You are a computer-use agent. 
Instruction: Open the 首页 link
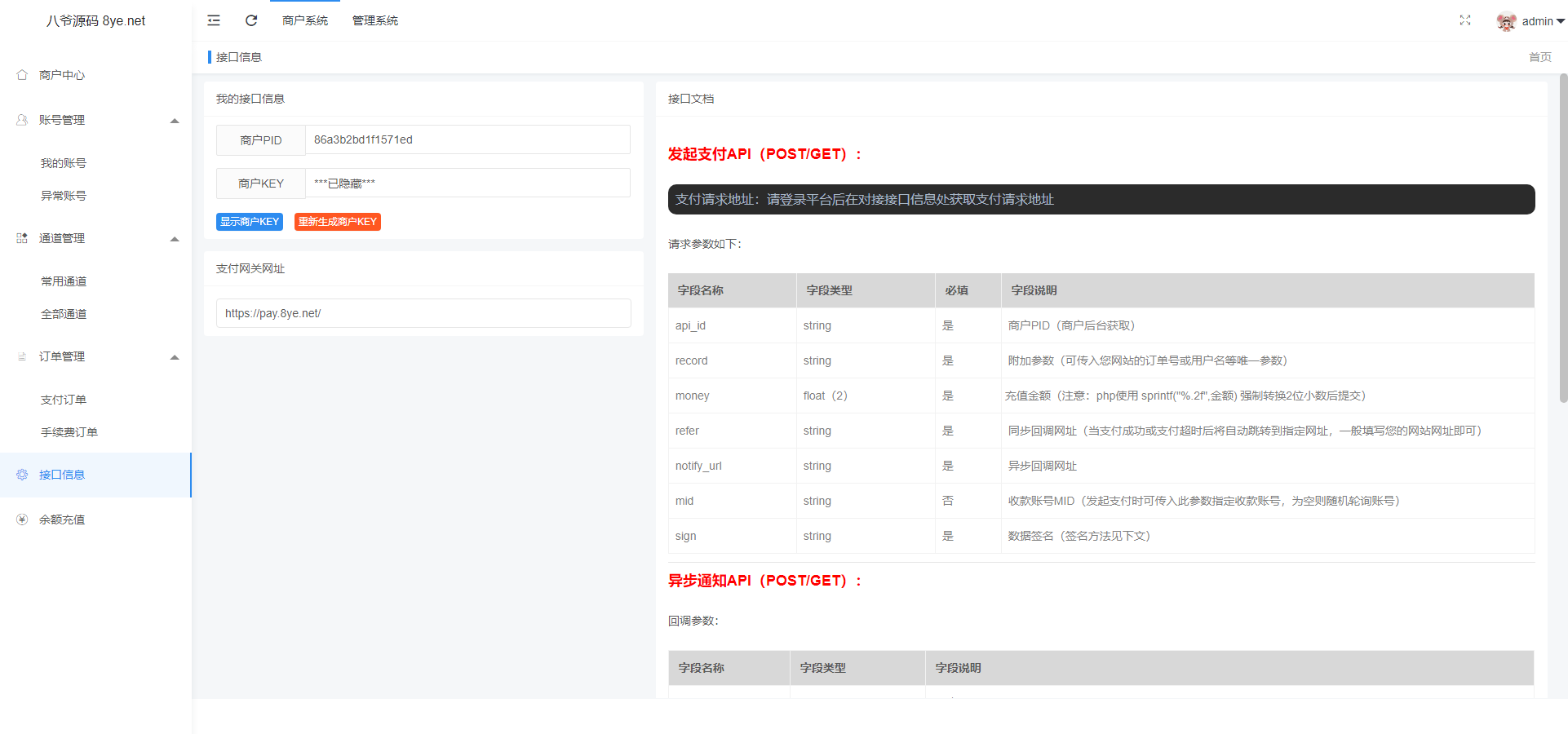click(1539, 56)
